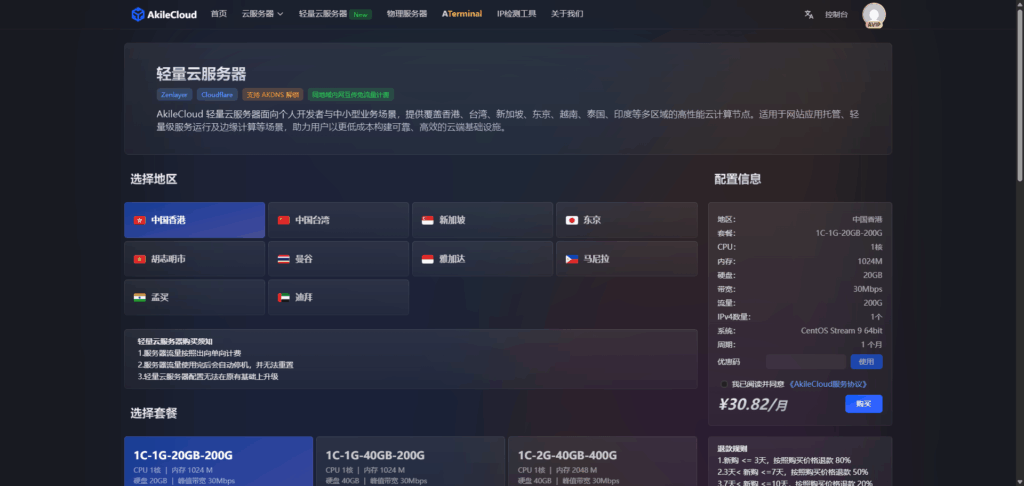Click the 轻量云服务器购买须知 notice title
This screenshot has width=1024, height=486.
175,341
